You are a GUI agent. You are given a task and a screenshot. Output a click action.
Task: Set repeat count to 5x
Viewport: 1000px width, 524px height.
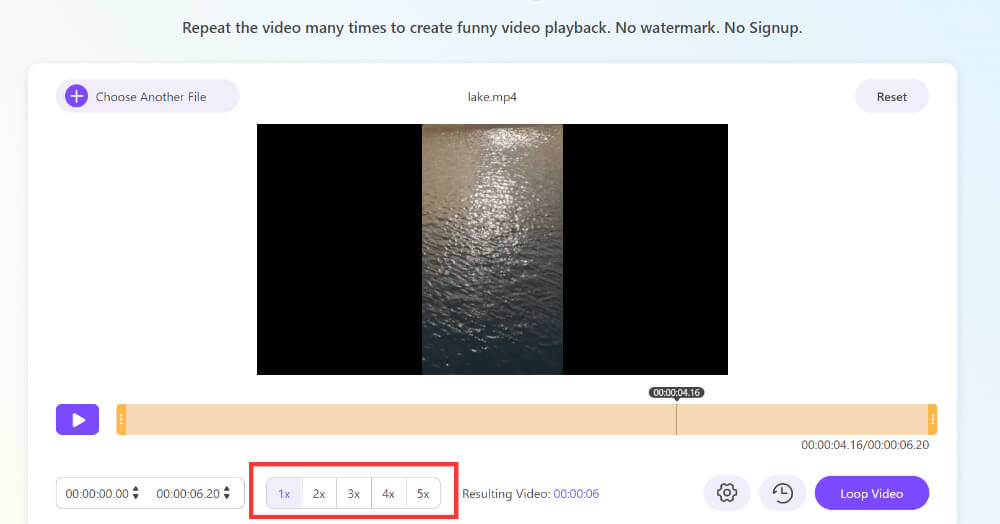point(423,493)
